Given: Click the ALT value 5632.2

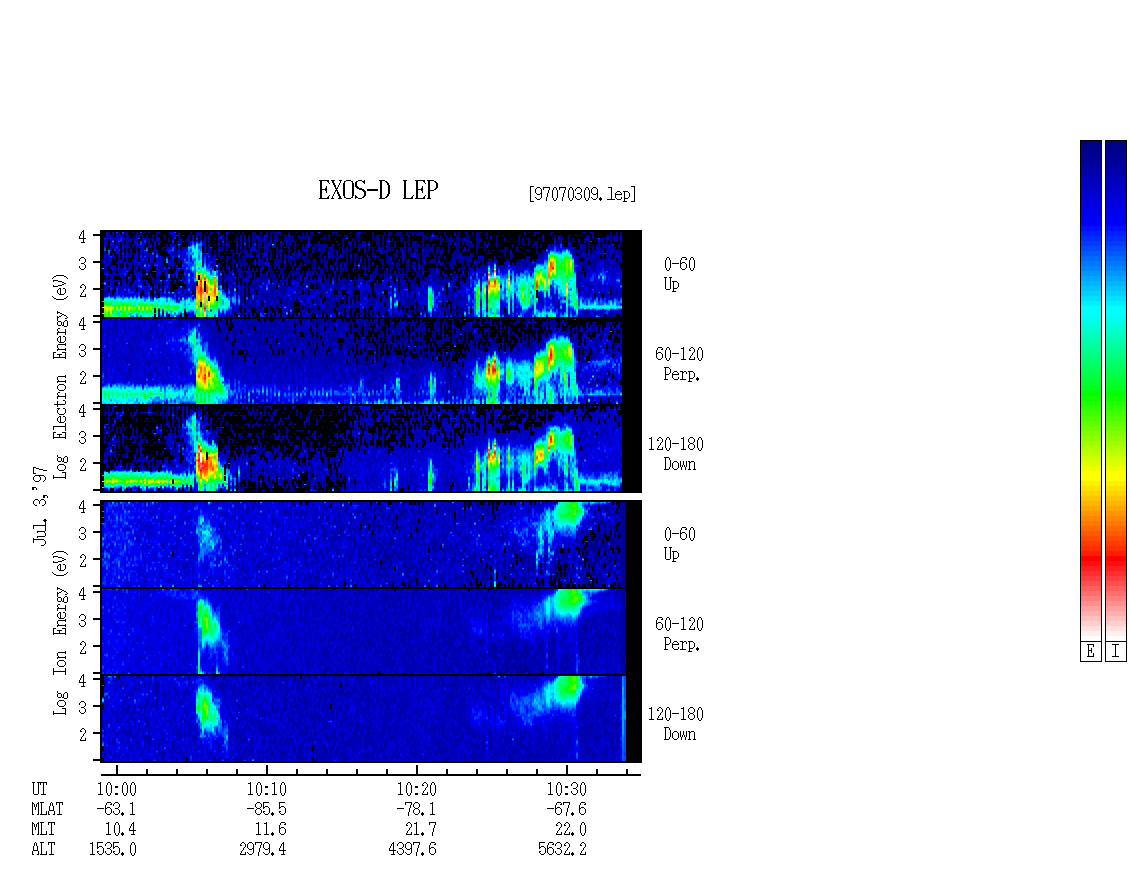Looking at the screenshot, I should (562, 850).
